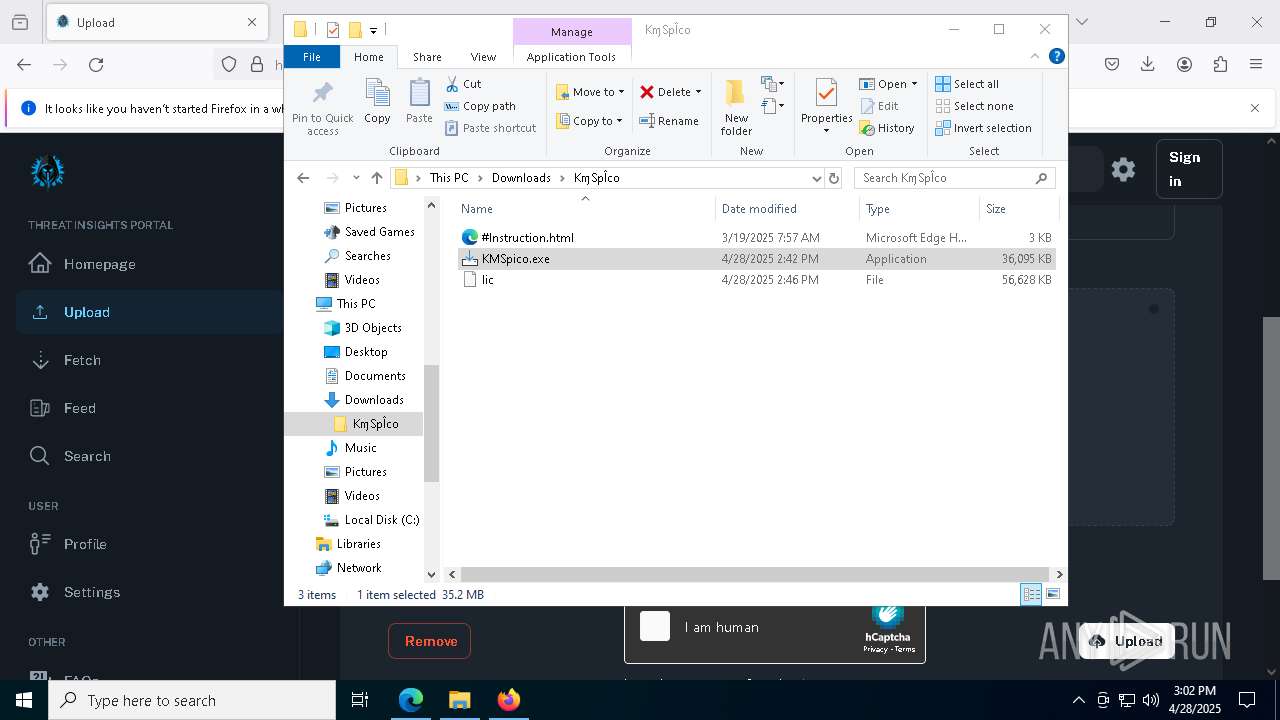This screenshot has height=720, width=1280.
Task: Expand the Delete dropdown arrow
Action: (698, 92)
